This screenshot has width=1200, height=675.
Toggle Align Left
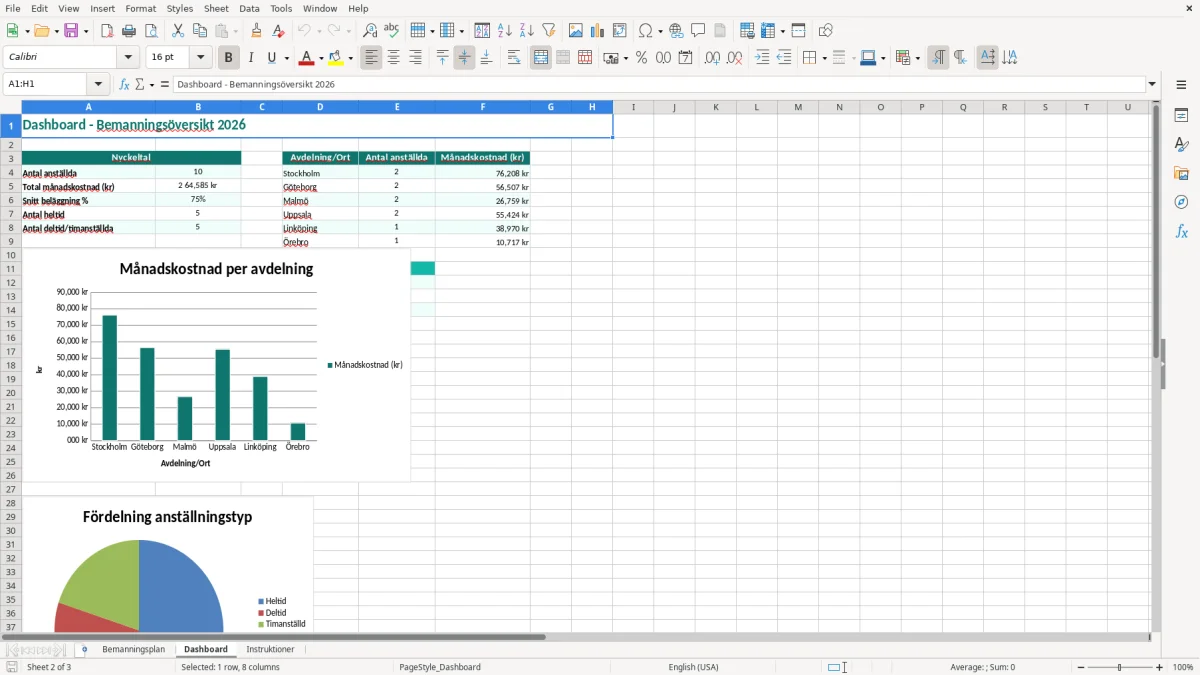[x=371, y=58]
